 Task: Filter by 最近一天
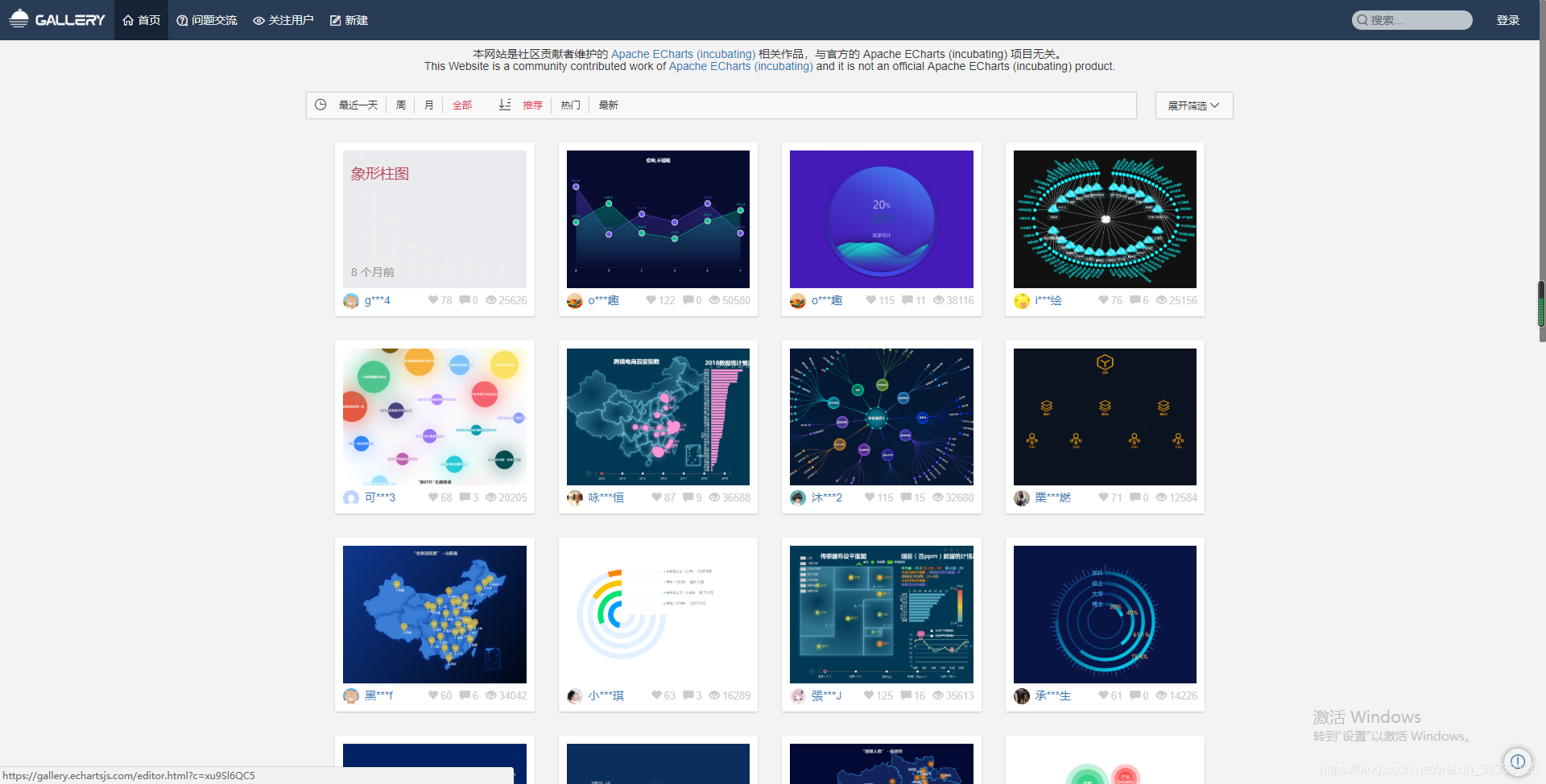[358, 105]
